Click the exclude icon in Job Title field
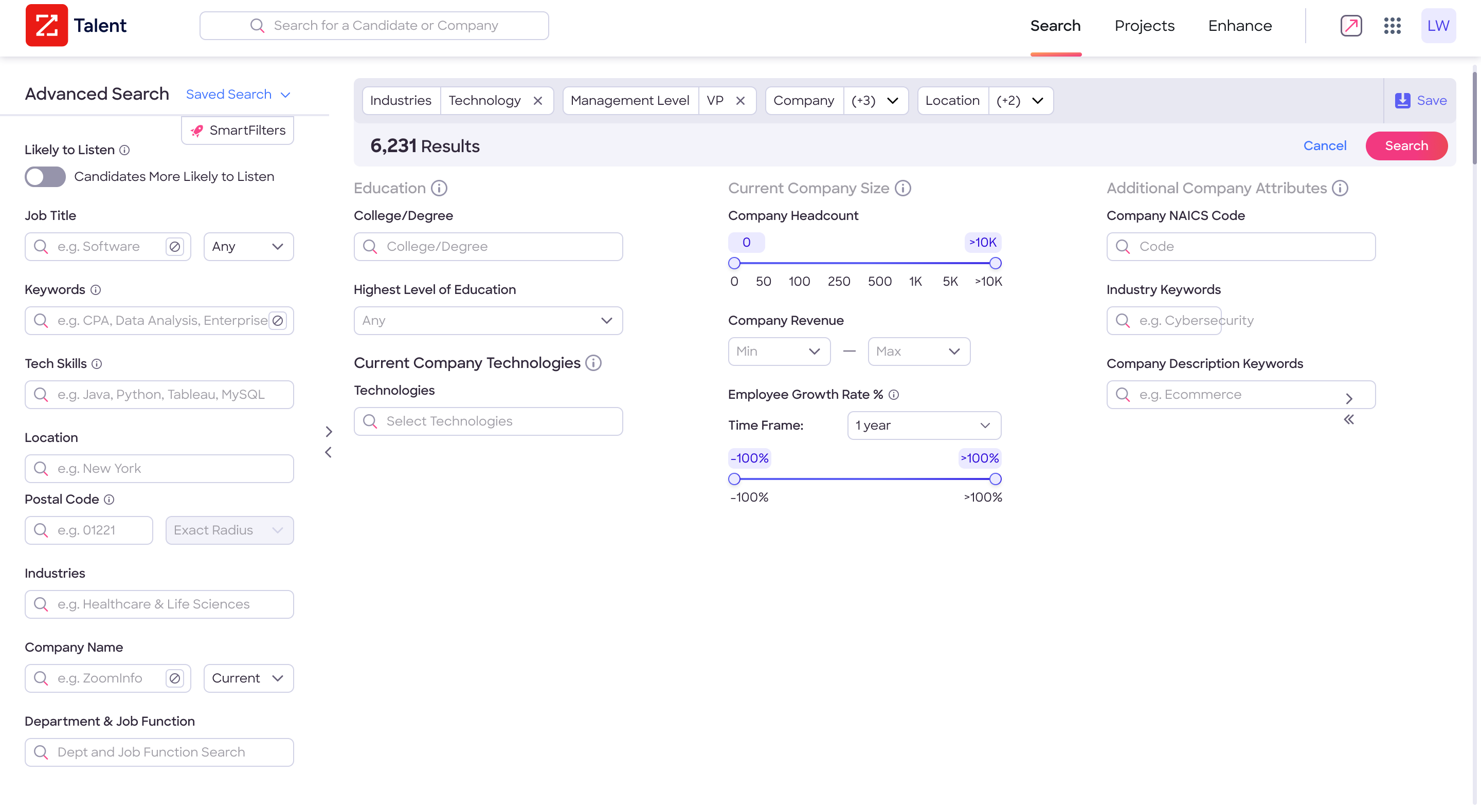Image resolution: width=1481 pixels, height=812 pixels. 175,247
